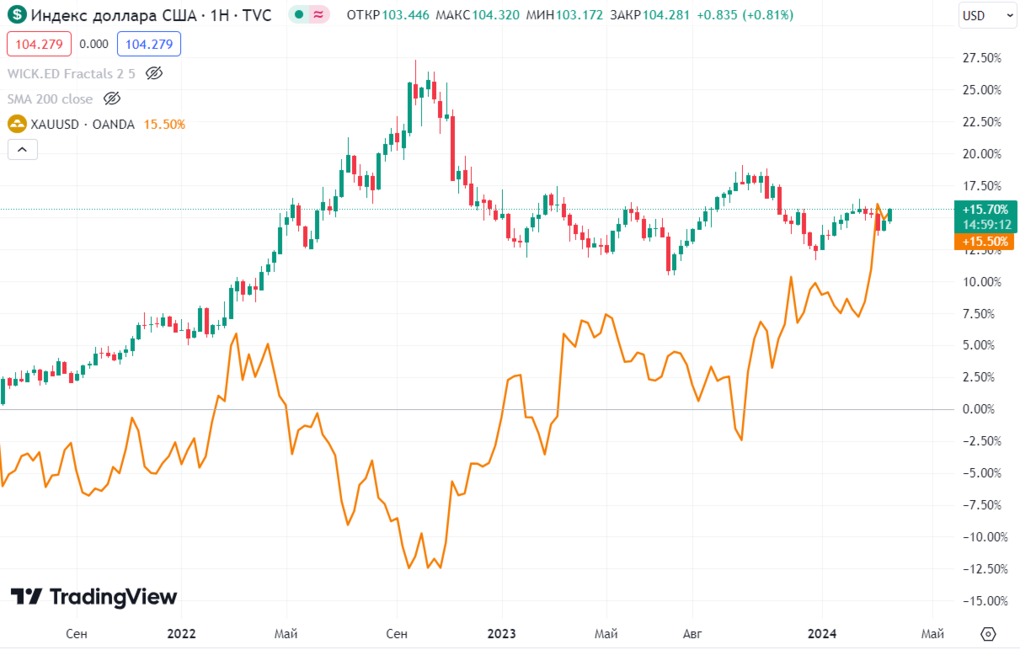Click the green market status dot
Image resolution: width=1020 pixels, height=650 pixels.
[x=299, y=16]
